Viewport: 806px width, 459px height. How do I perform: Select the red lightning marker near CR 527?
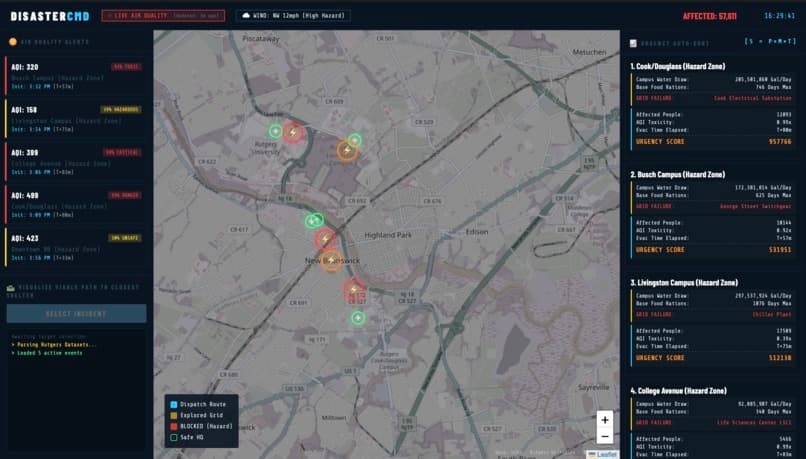(x=354, y=290)
